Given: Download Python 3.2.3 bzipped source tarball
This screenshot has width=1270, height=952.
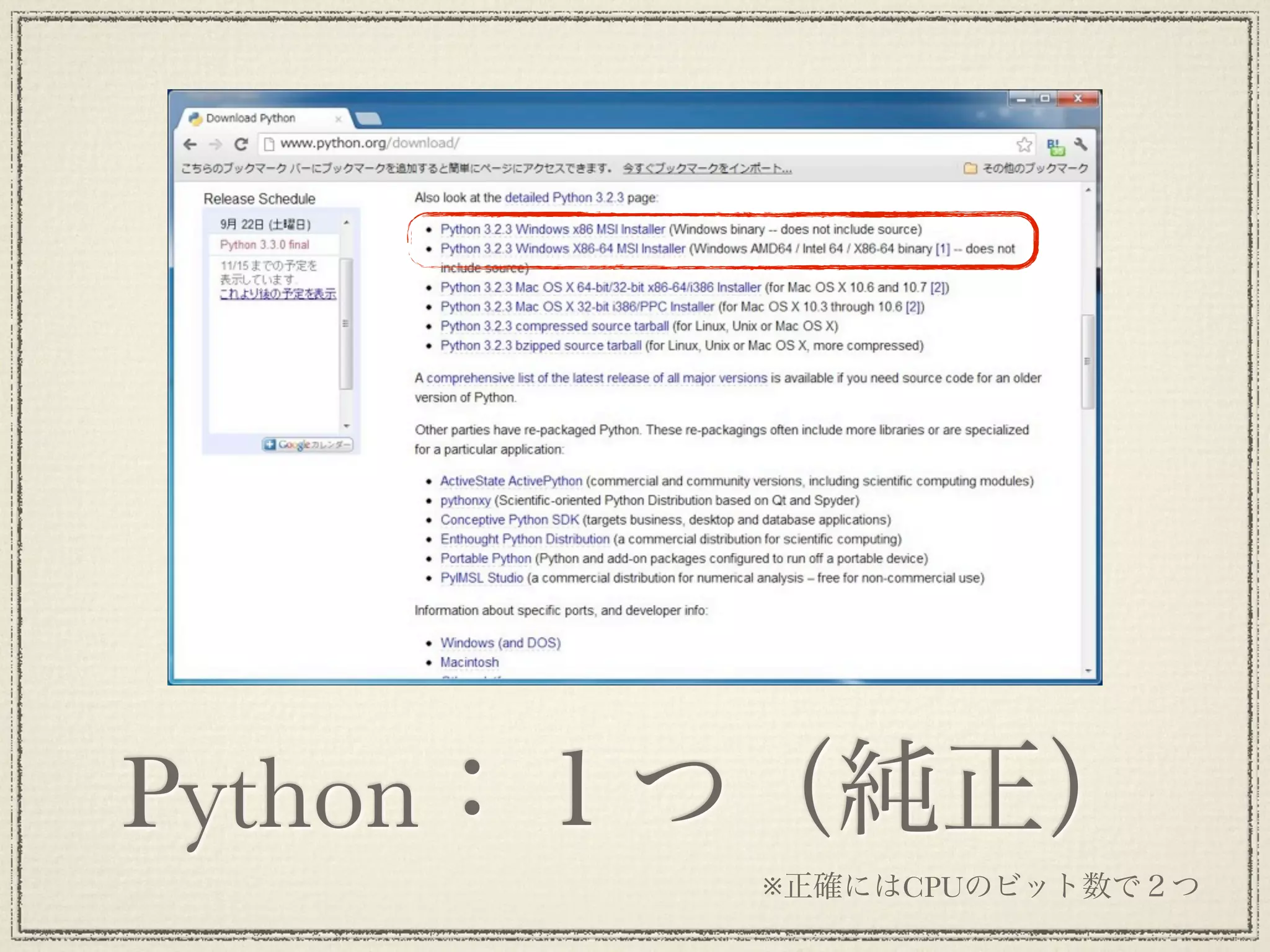Looking at the screenshot, I should tap(541, 345).
